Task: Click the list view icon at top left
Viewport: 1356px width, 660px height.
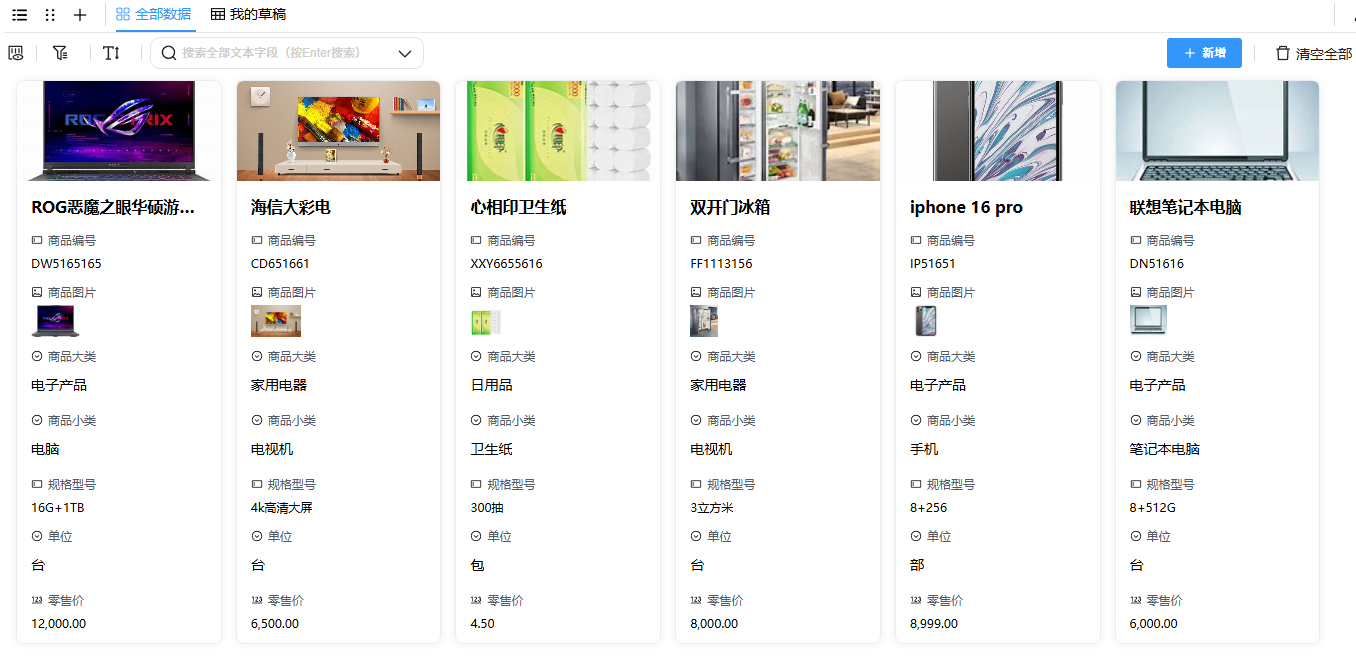Action: coord(20,15)
